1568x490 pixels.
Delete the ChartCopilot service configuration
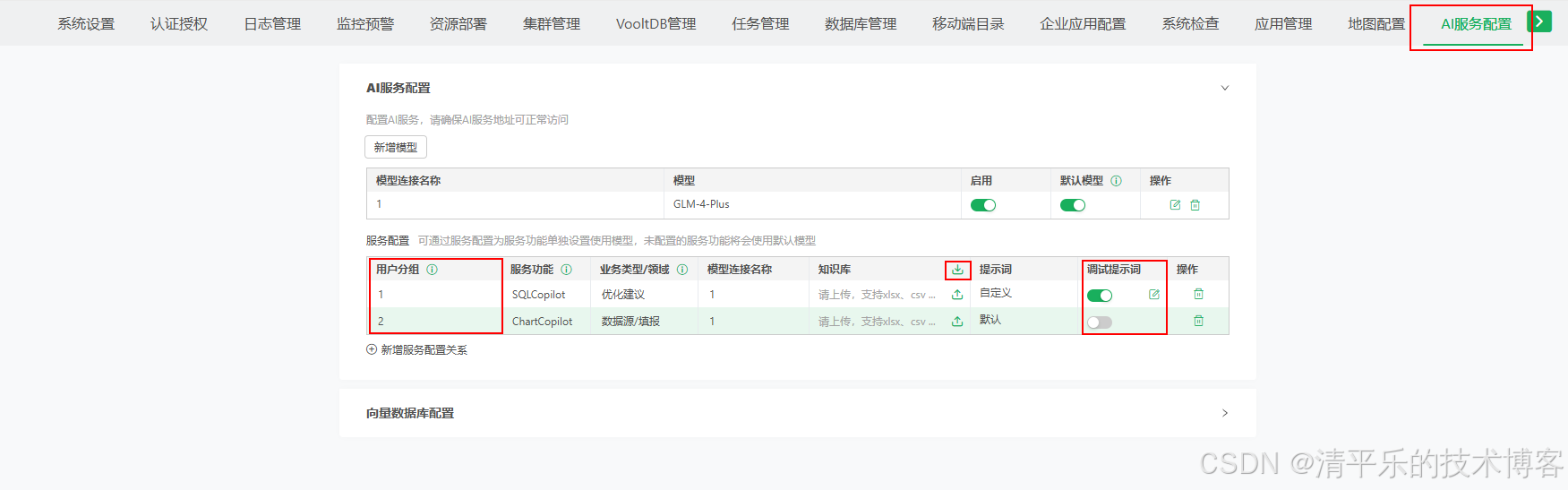point(1198,321)
